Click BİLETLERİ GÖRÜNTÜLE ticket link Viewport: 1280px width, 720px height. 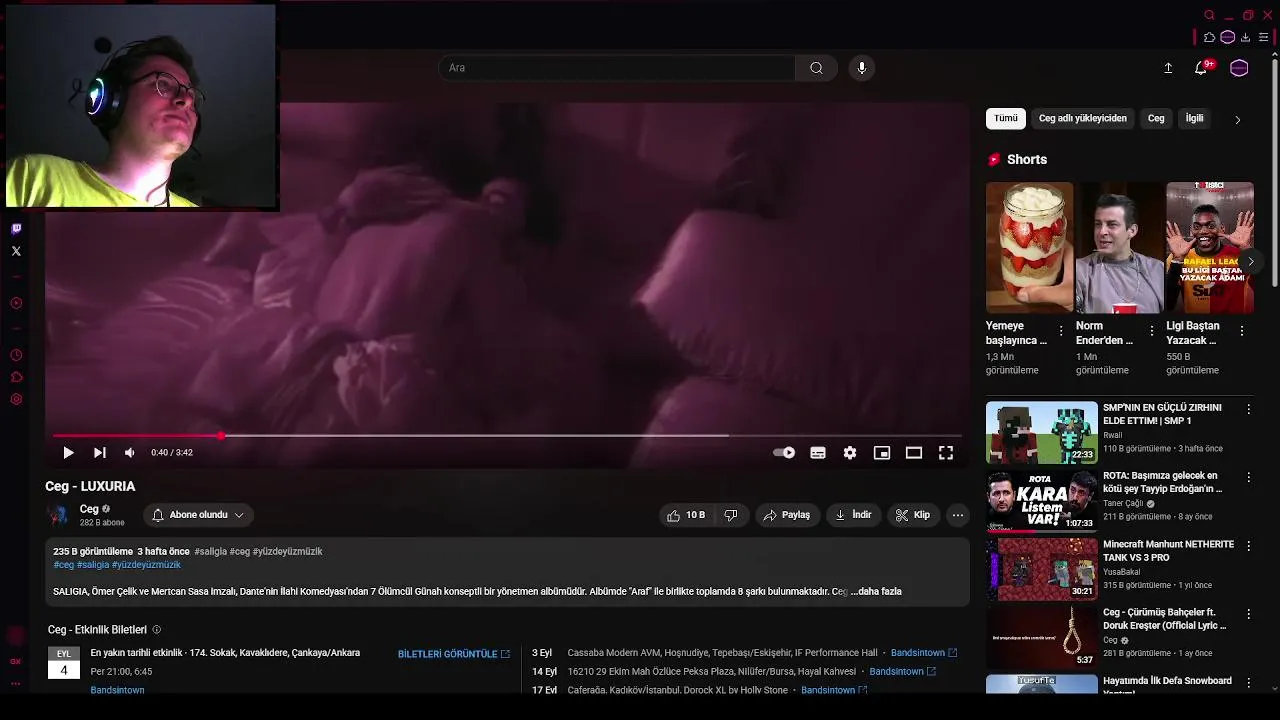pyautogui.click(x=454, y=654)
